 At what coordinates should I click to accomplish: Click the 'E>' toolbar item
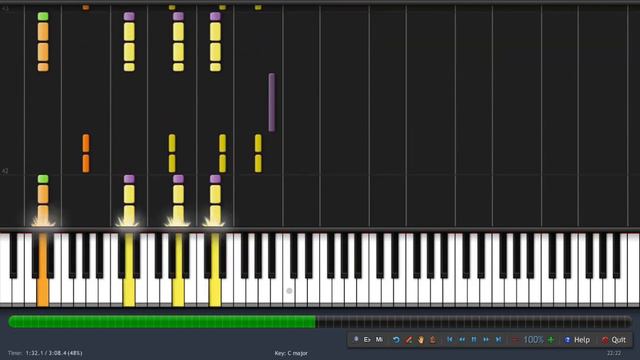tap(367, 340)
